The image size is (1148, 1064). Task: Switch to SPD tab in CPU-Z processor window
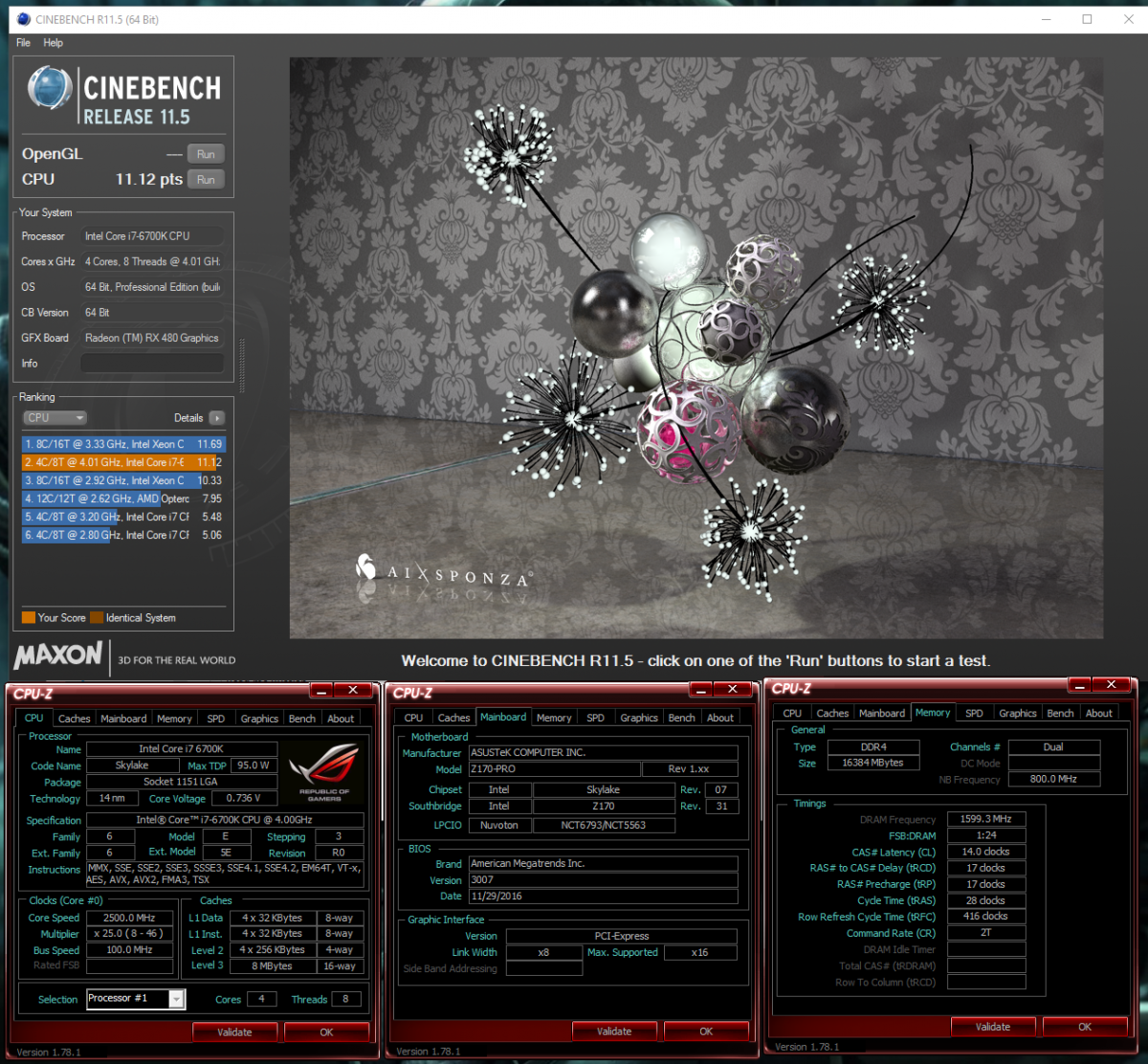click(x=216, y=719)
